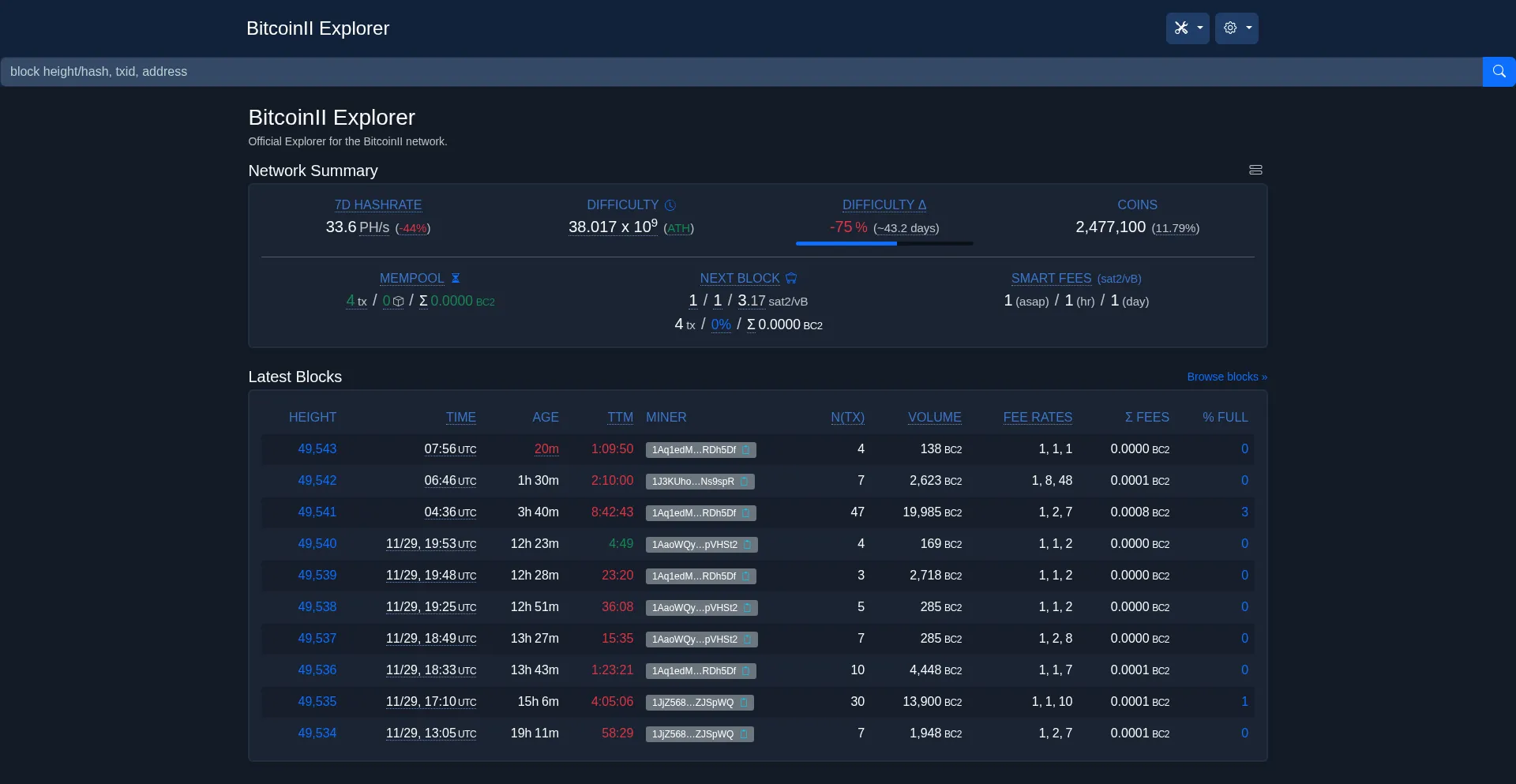Open miner 1AaoWQy…pVHSt2 in block 49,538
The height and width of the screenshot is (784, 1516).
(x=694, y=608)
